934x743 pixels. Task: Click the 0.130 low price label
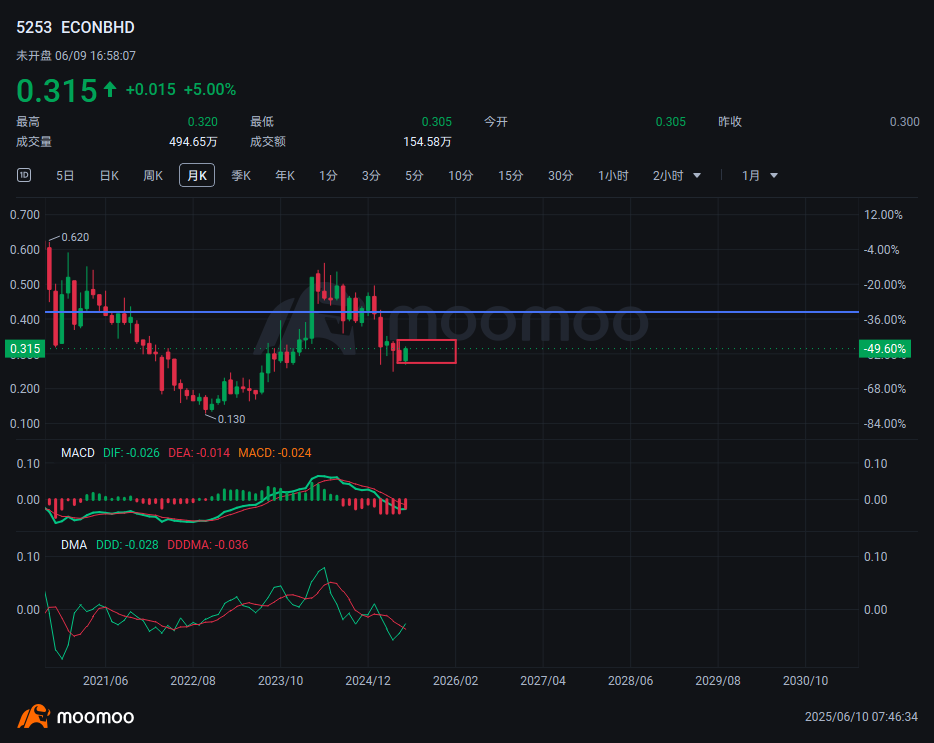(231, 419)
